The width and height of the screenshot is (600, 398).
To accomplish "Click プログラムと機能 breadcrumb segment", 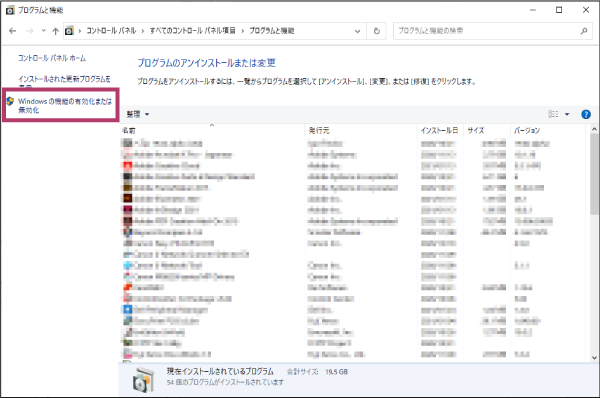I will click(272, 31).
